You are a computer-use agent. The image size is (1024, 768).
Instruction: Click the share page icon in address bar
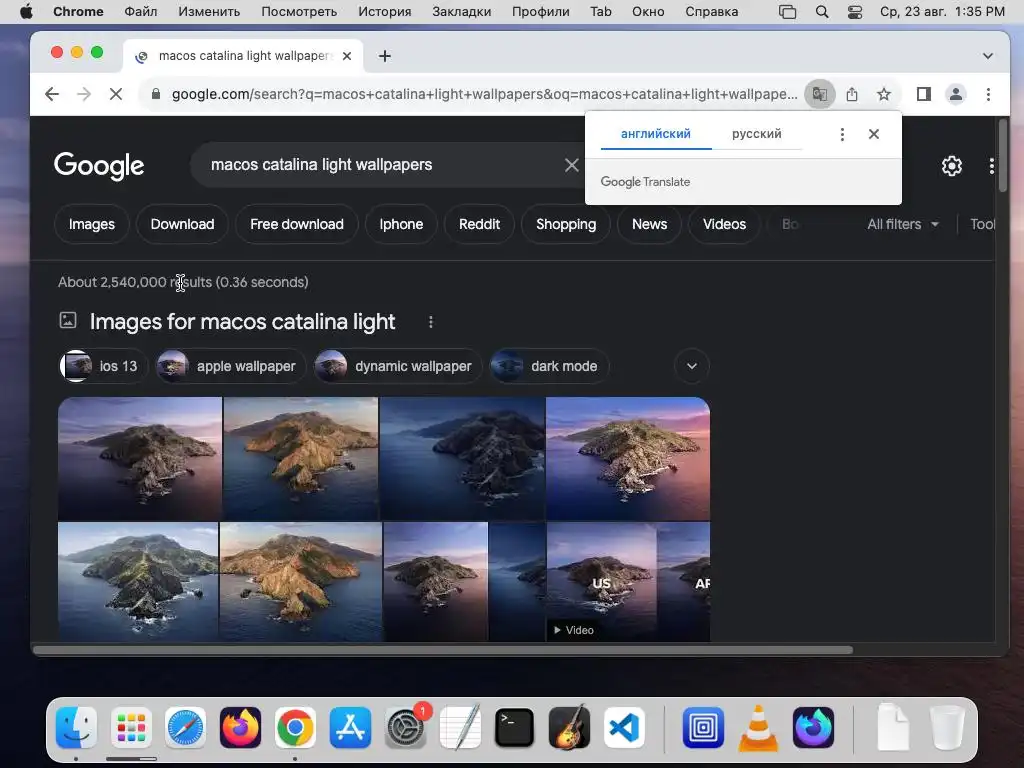(852, 94)
